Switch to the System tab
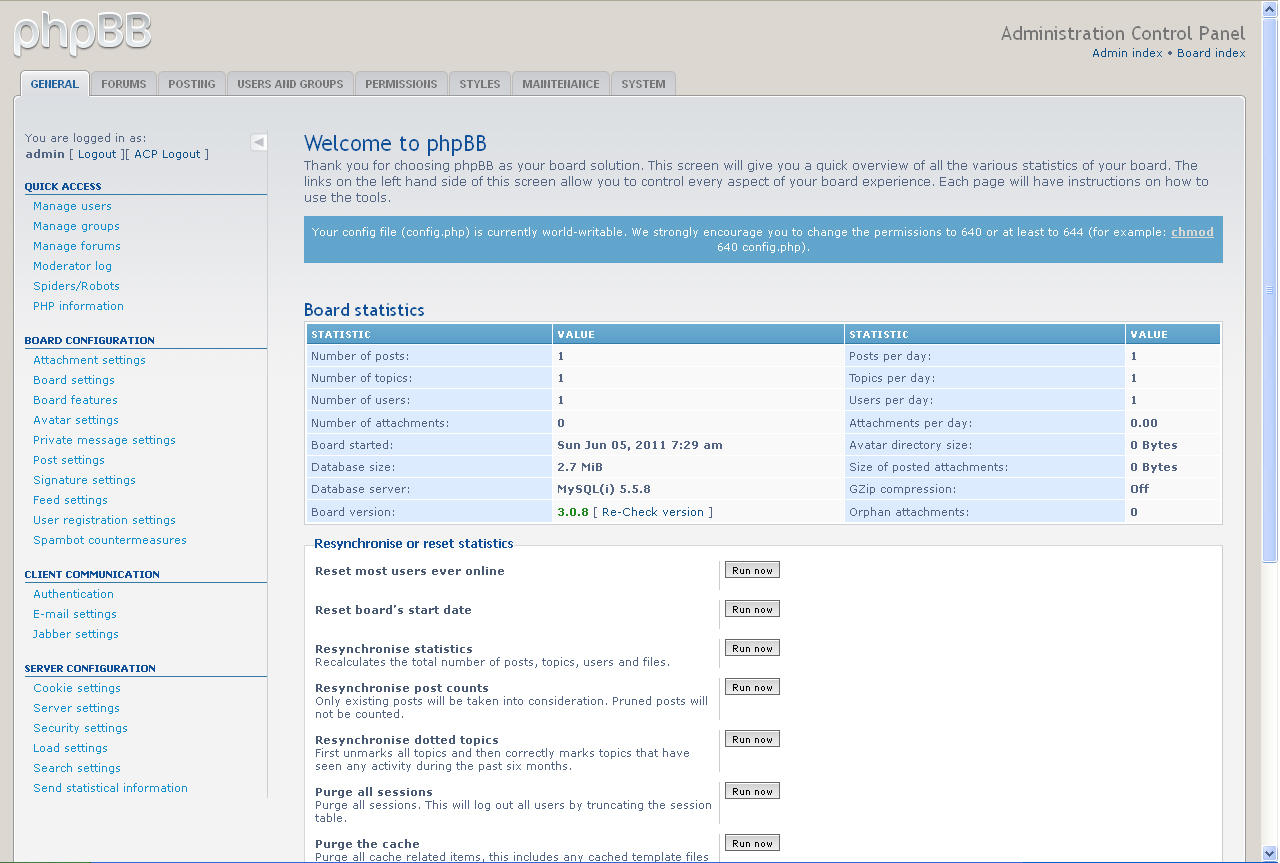This screenshot has width=1280, height=863. 643,84
